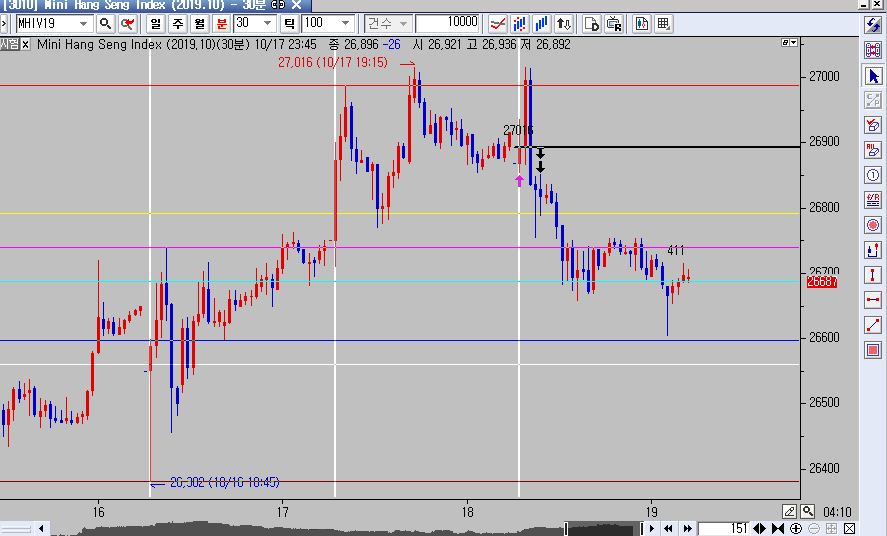Click the 주 (weekly) period button
The height and width of the screenshot is (536, 887).
[177, 23]
